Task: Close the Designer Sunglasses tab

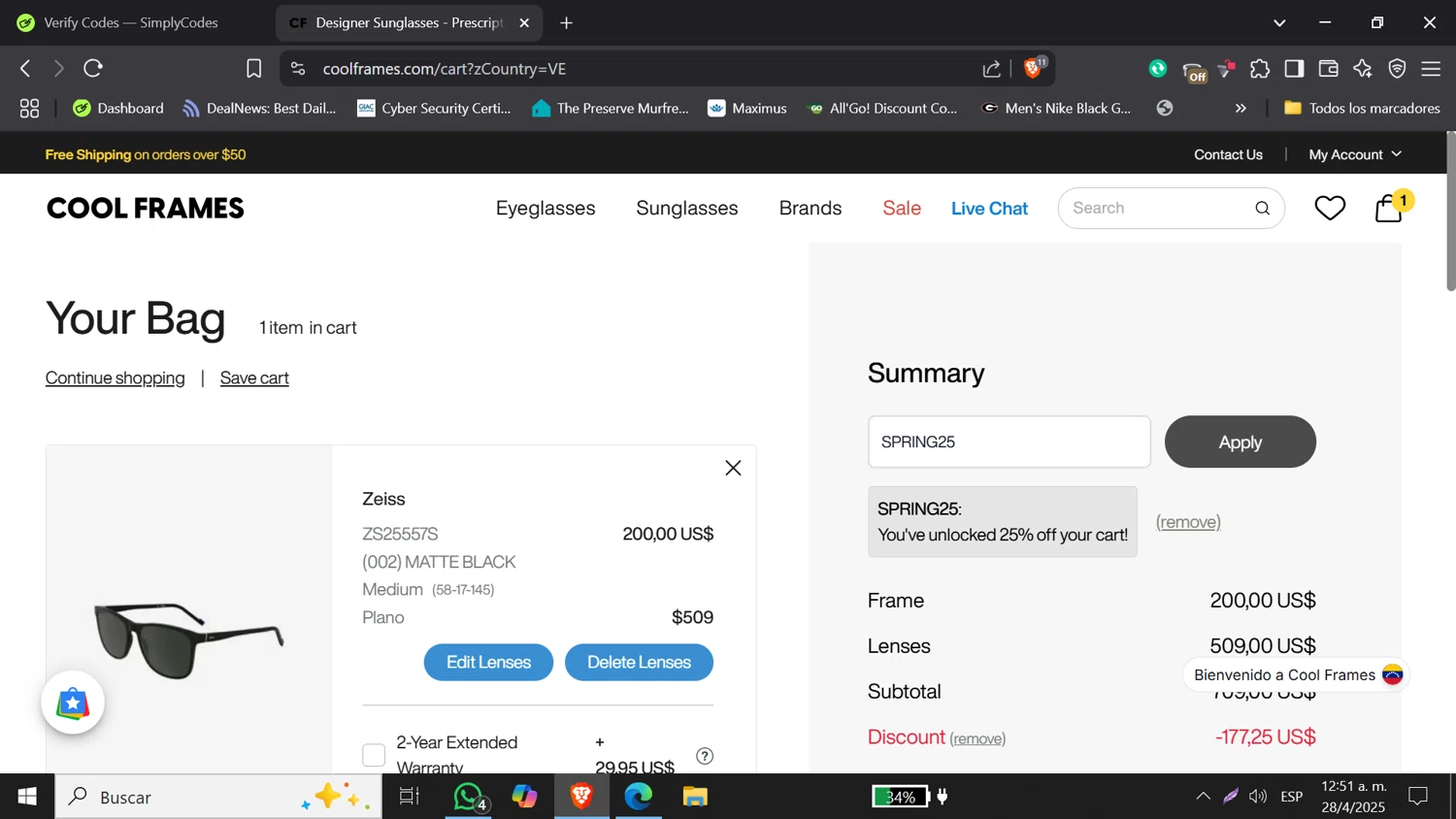Action: coord(524,22)
